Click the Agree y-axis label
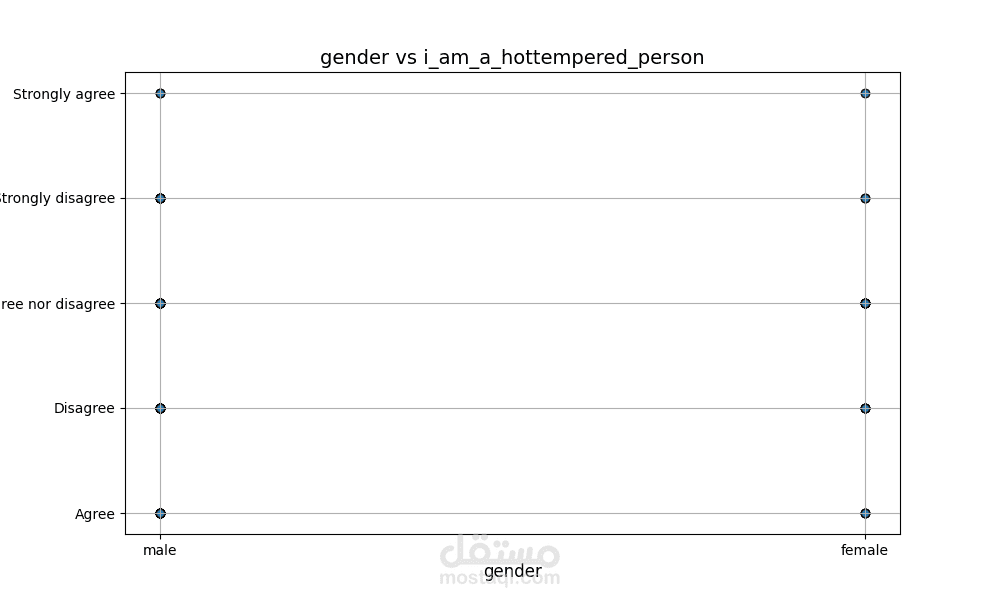Viewport: 1000px width, 600px height. point(95,514)
